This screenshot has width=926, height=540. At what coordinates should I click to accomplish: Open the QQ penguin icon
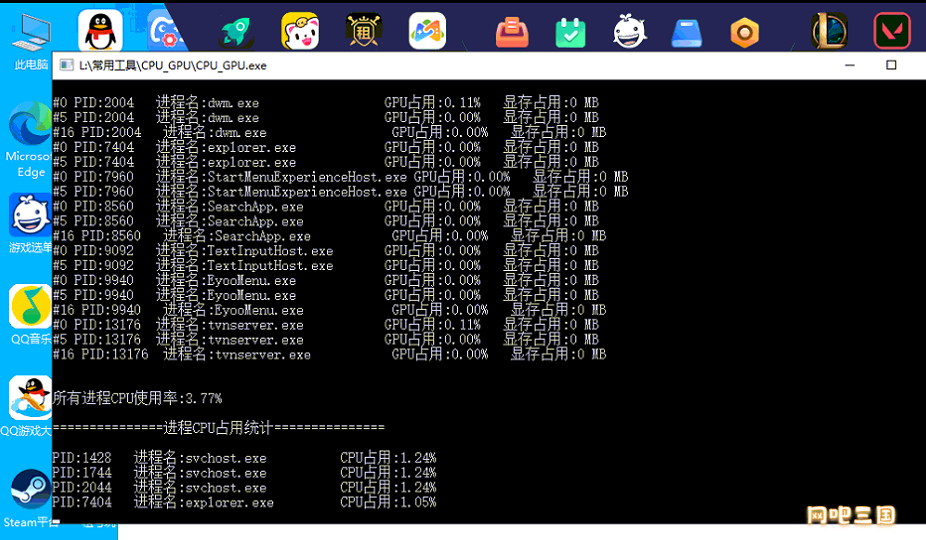[x=100, y=30]
